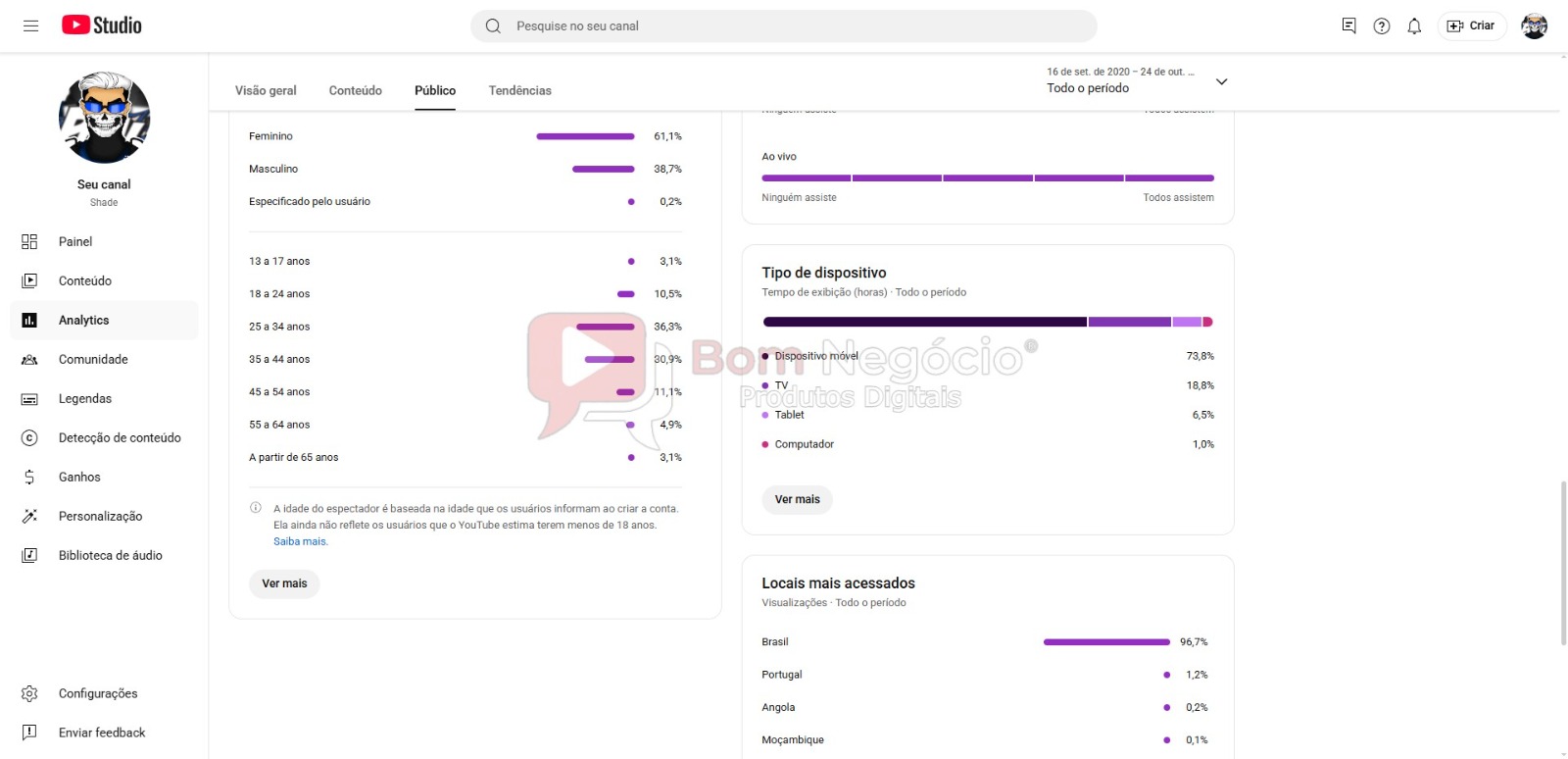
Task: Switch to the Visão geral tab
Action: 266,91
